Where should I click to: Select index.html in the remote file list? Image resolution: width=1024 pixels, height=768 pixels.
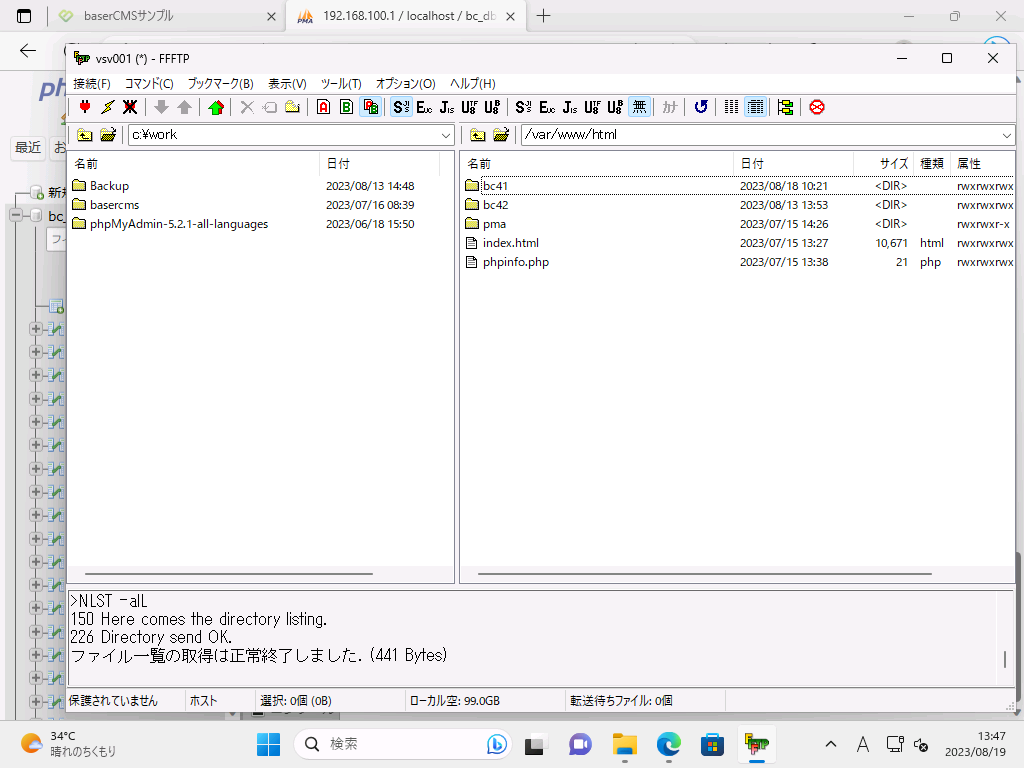point(510,243)
